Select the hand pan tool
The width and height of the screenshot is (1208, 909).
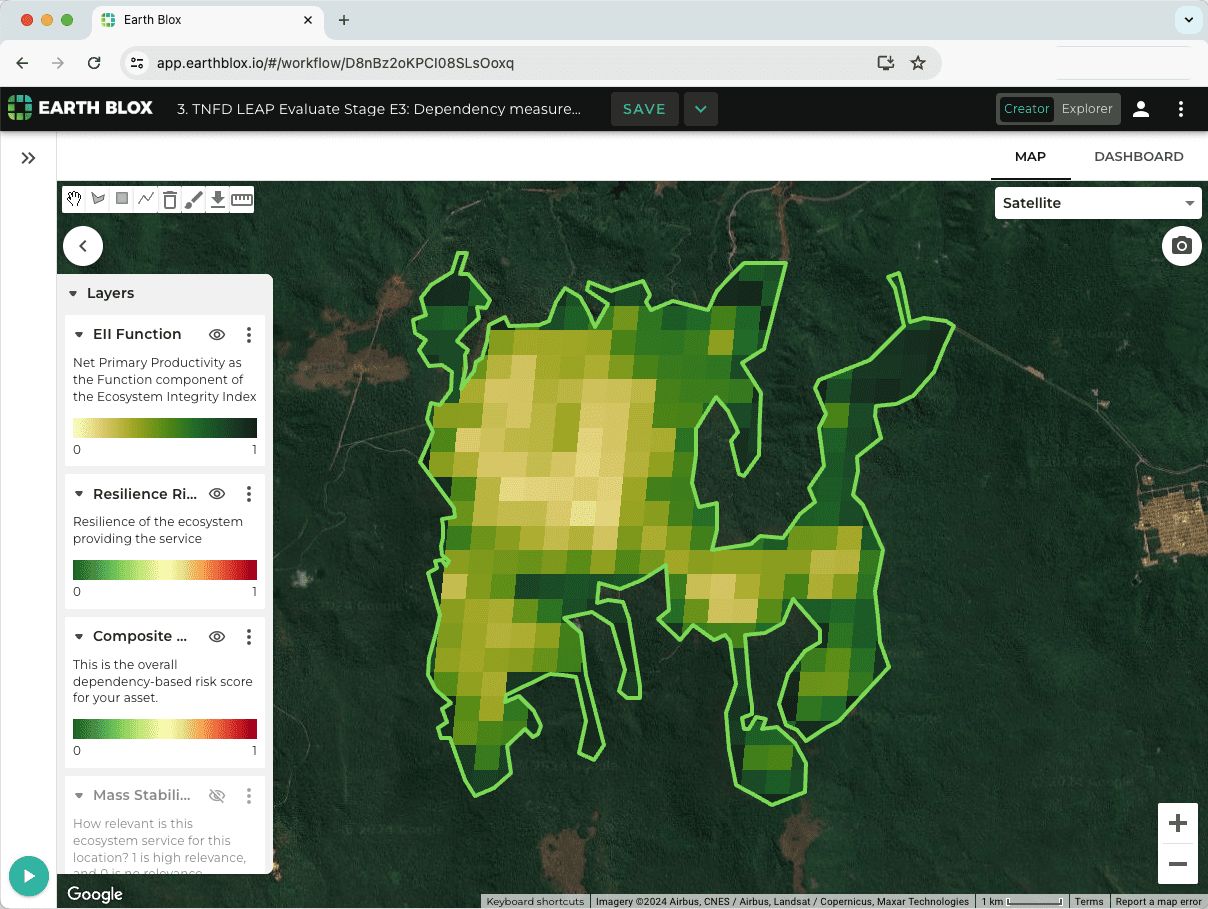(x=74, y=198)
